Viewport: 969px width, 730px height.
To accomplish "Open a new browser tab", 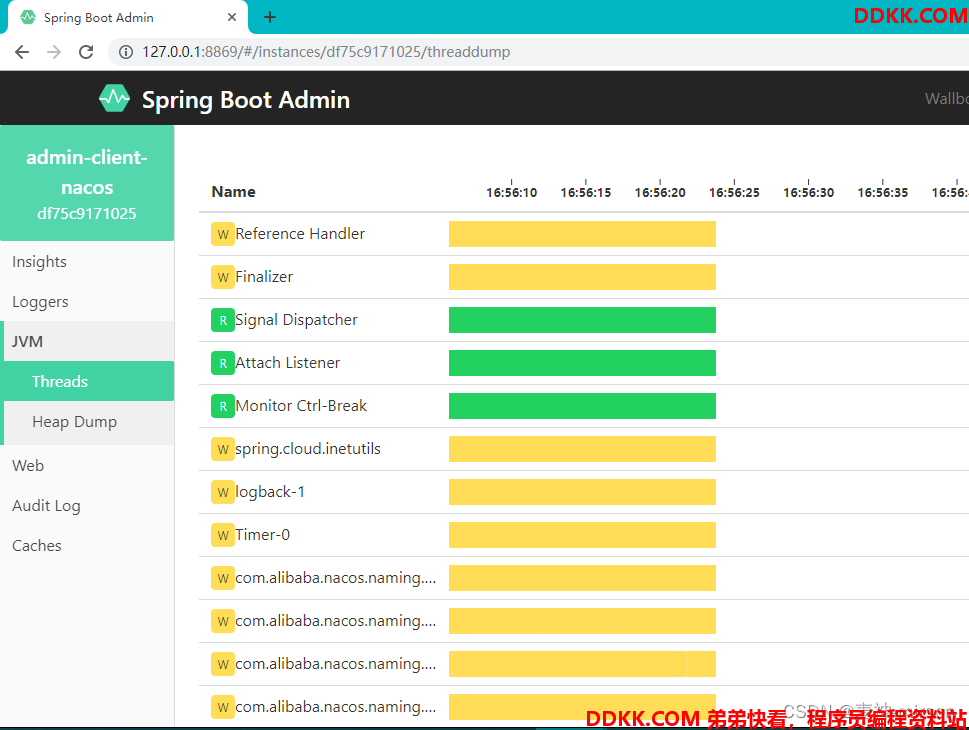I will click(x=270, y=17).
